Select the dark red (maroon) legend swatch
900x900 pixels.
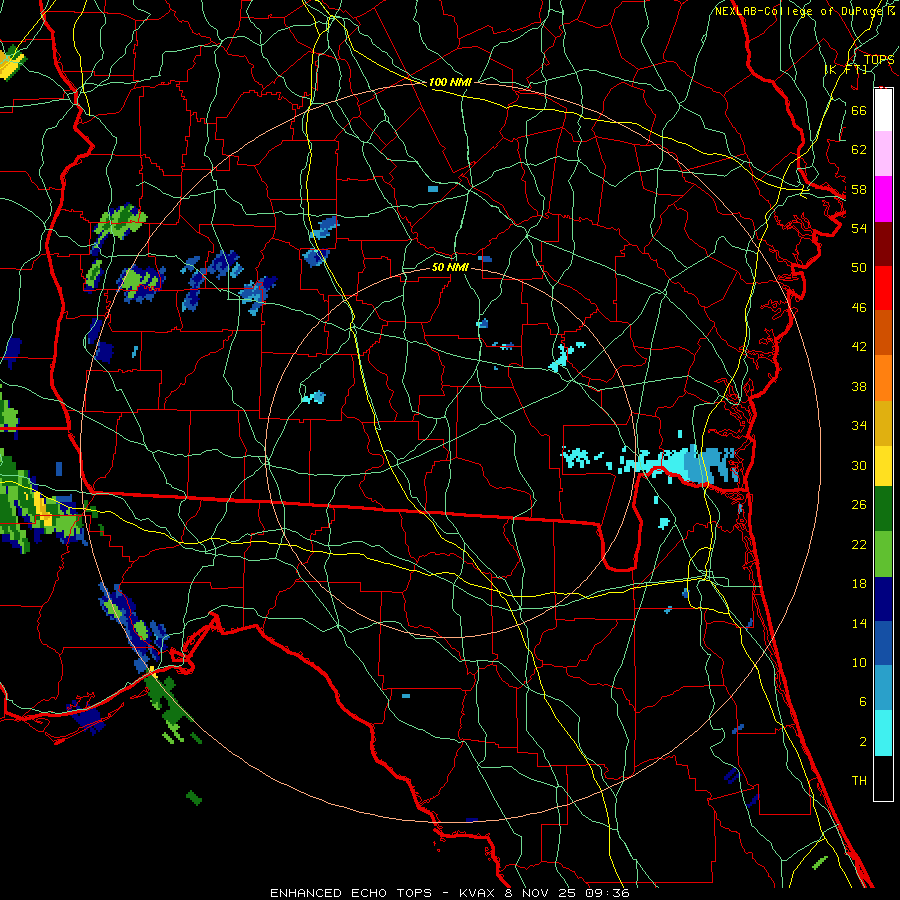point(883,244)
